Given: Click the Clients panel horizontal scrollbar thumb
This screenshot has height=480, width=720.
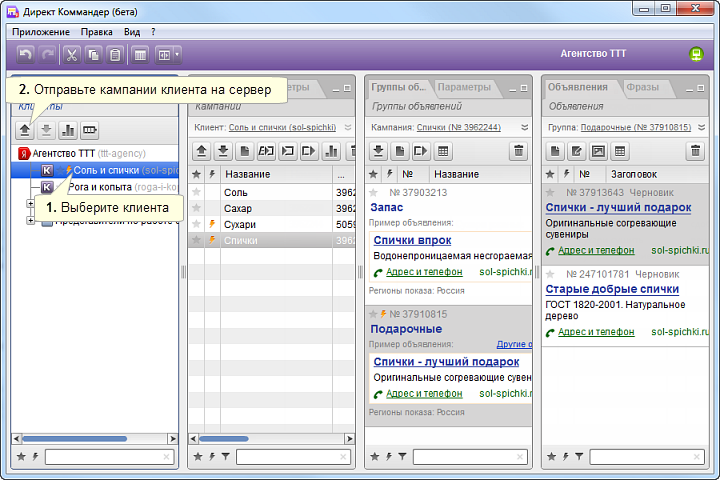Looking at the screenshot, I should [x=74, y=439].
